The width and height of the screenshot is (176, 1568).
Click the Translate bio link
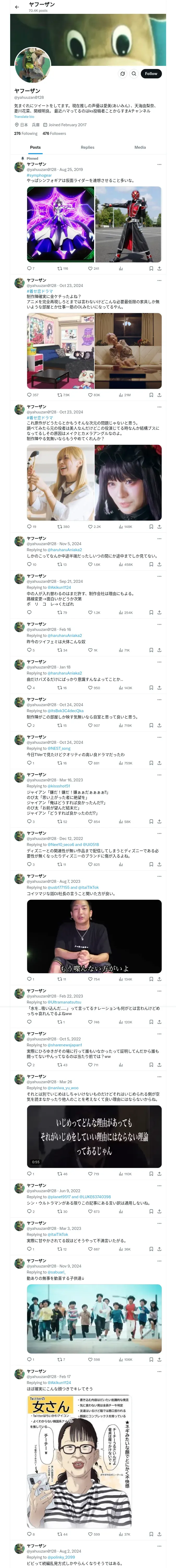[x=24, y=117]
